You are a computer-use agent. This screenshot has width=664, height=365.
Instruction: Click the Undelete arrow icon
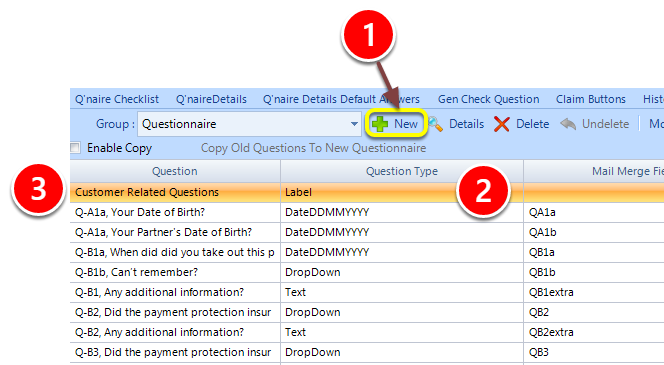click(568, 124)
